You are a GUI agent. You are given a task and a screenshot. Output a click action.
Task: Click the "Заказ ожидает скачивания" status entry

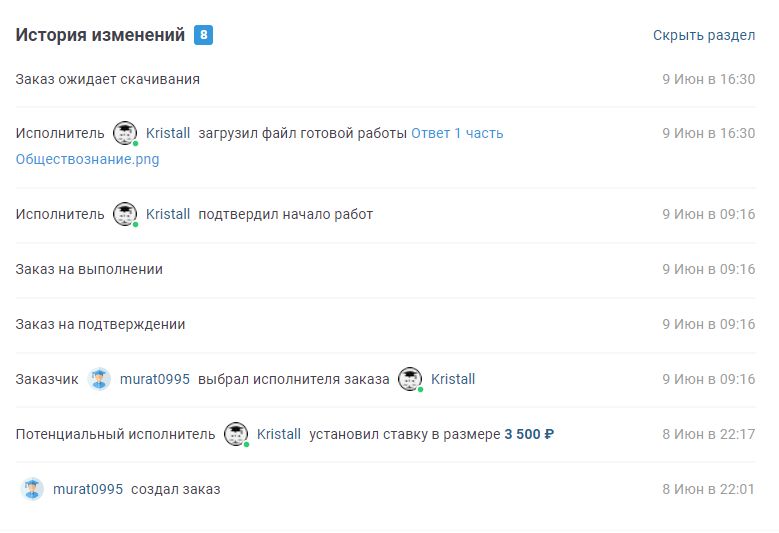tap(107, 79)
